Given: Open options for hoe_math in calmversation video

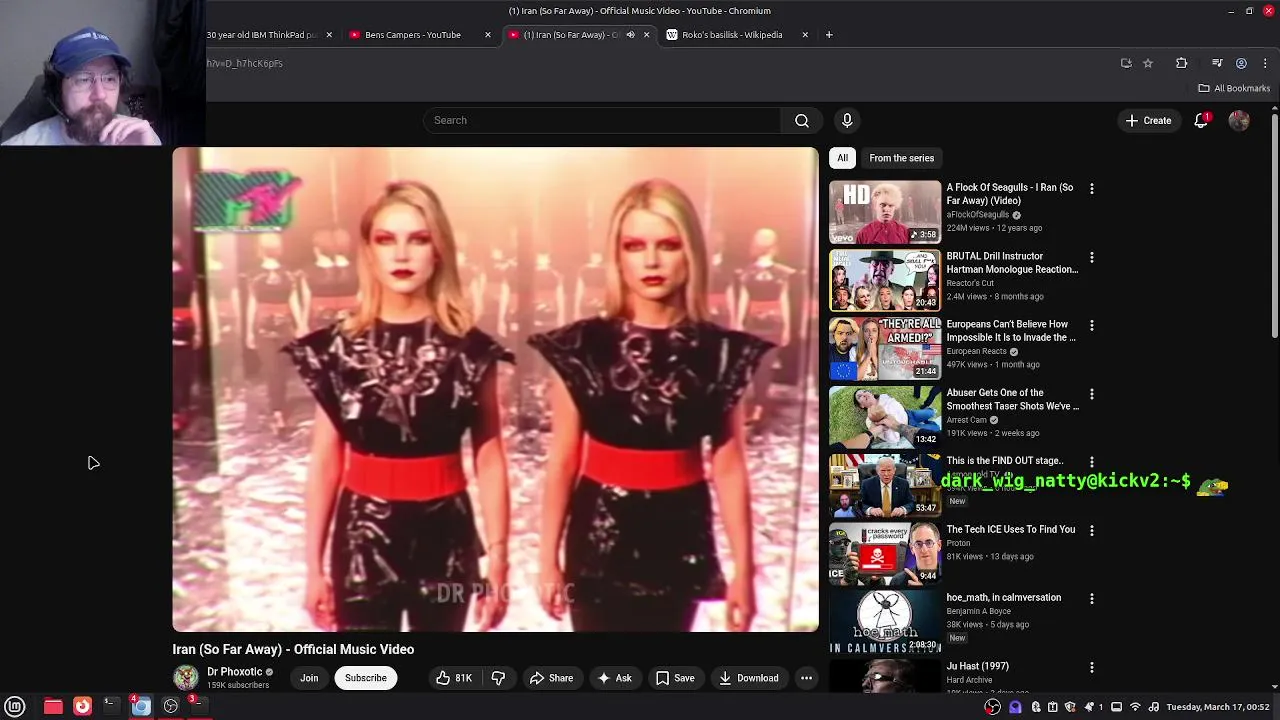Looking at the screenshot, I should coord(1092,598).
